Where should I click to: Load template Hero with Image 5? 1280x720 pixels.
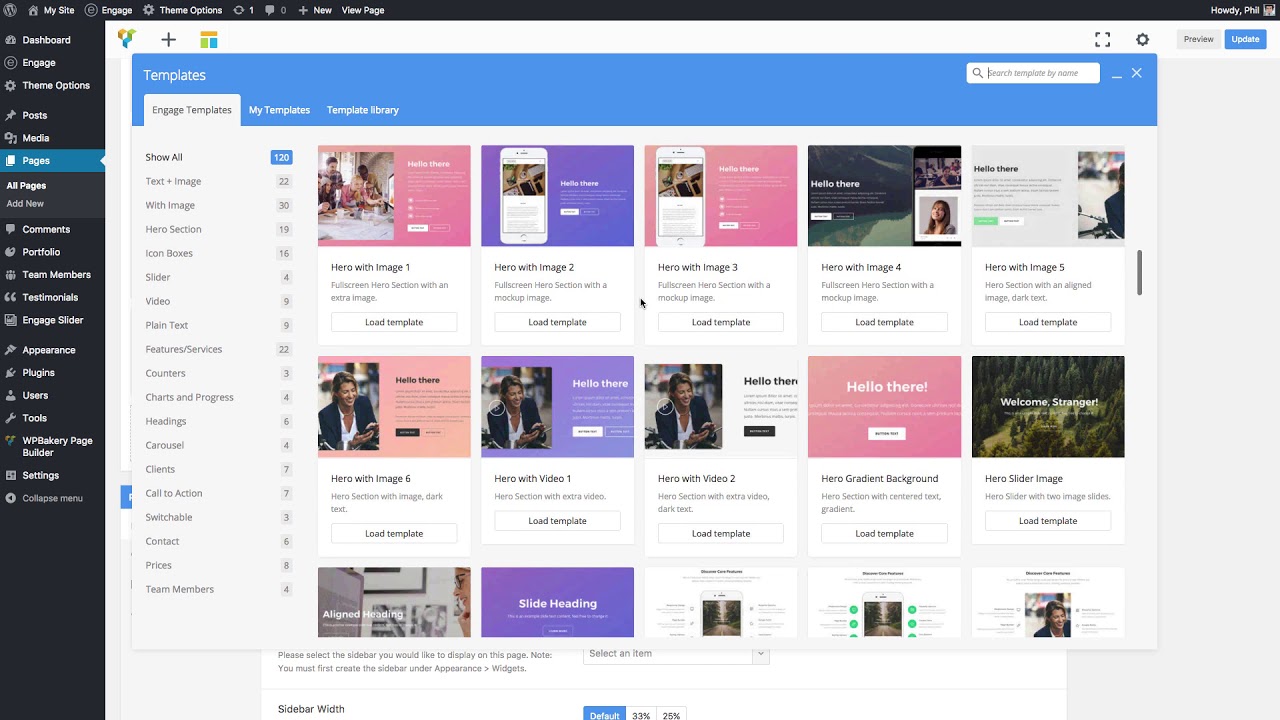click(x=1048, y=322)
